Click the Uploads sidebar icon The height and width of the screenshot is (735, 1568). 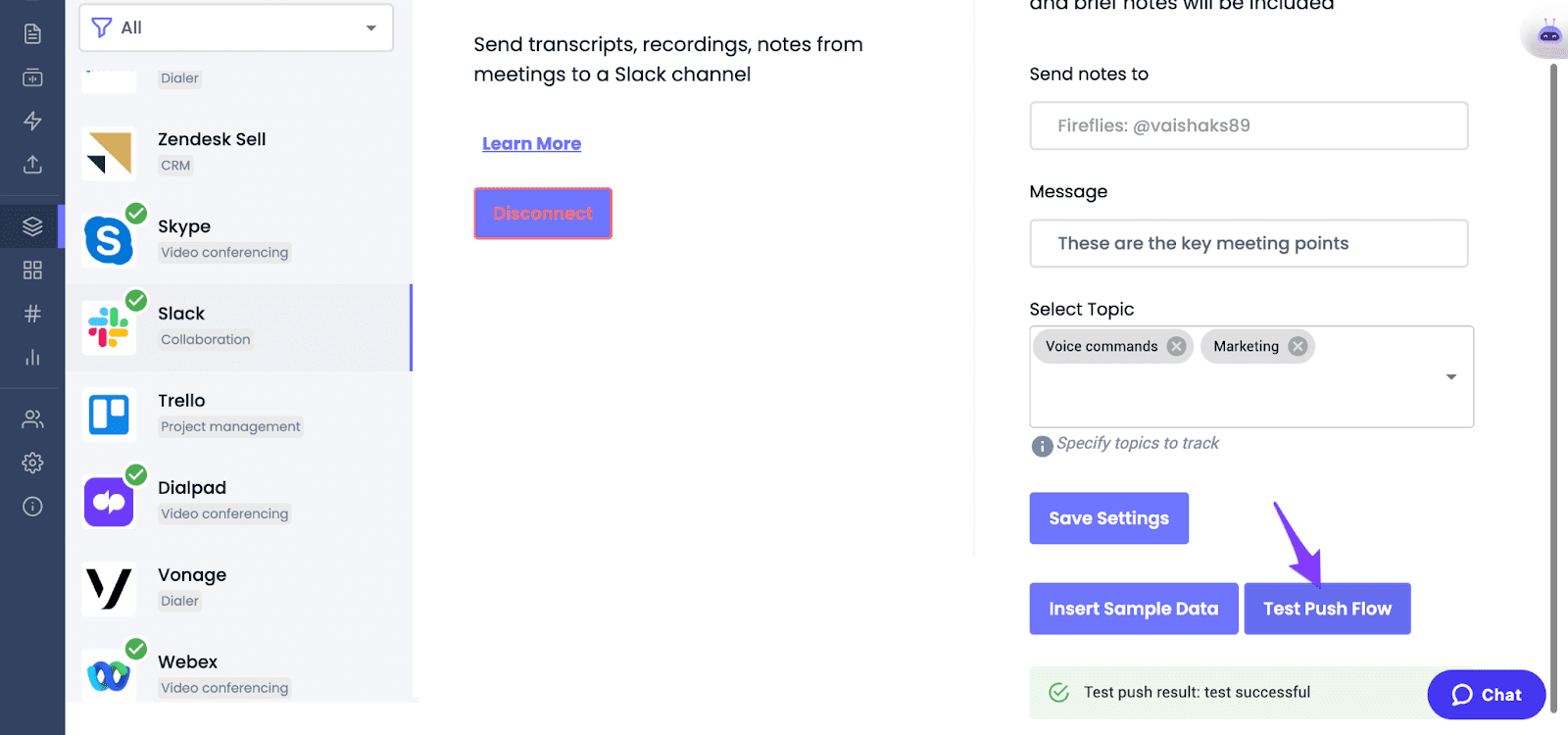pyautogui.click(x=32, y=165)
